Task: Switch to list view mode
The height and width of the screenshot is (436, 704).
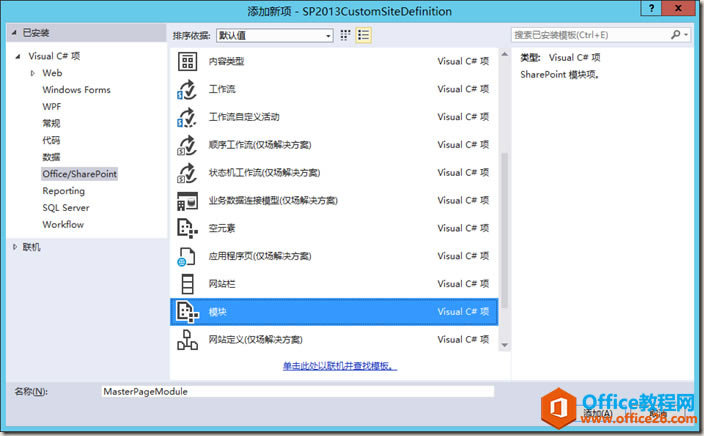Action: (x=363, y=35)
